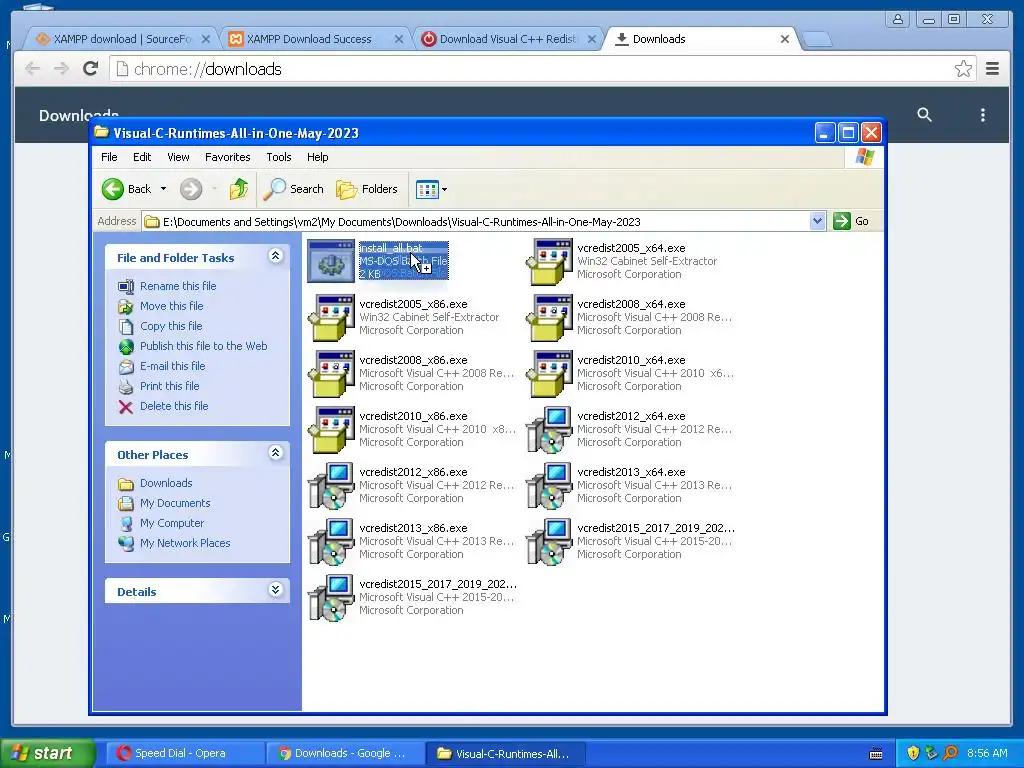The image size is (1024, 768).
Task: Switch to Speed Dial - Opera taskbar button
Action: (x=185, y=754)
